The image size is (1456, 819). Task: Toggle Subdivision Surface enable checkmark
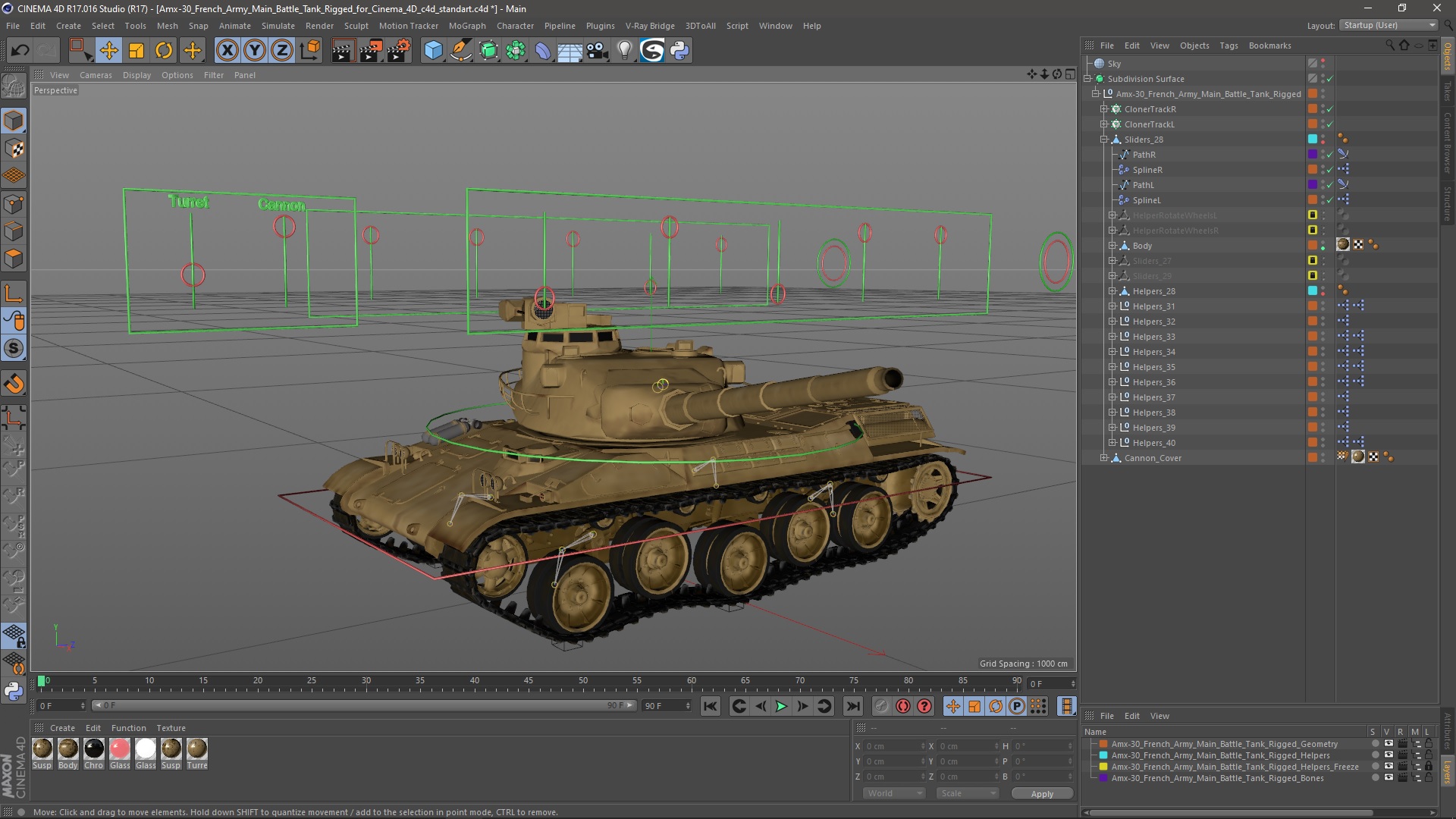tap(1329, 79)
